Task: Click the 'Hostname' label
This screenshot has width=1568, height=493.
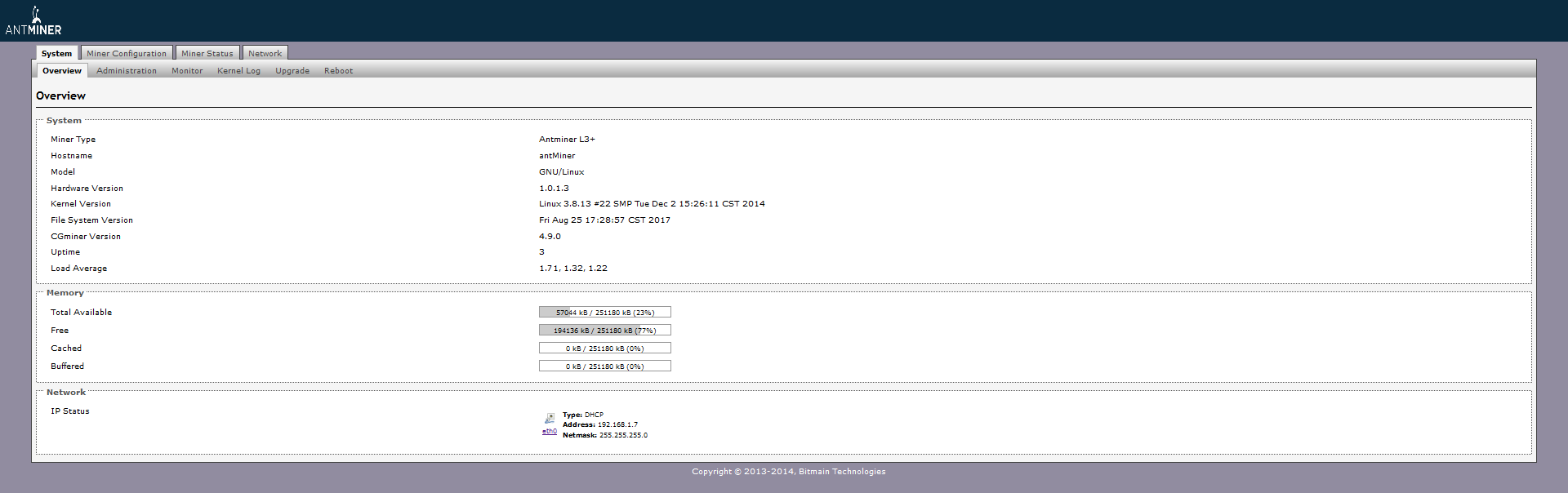Action: point(72,156)
